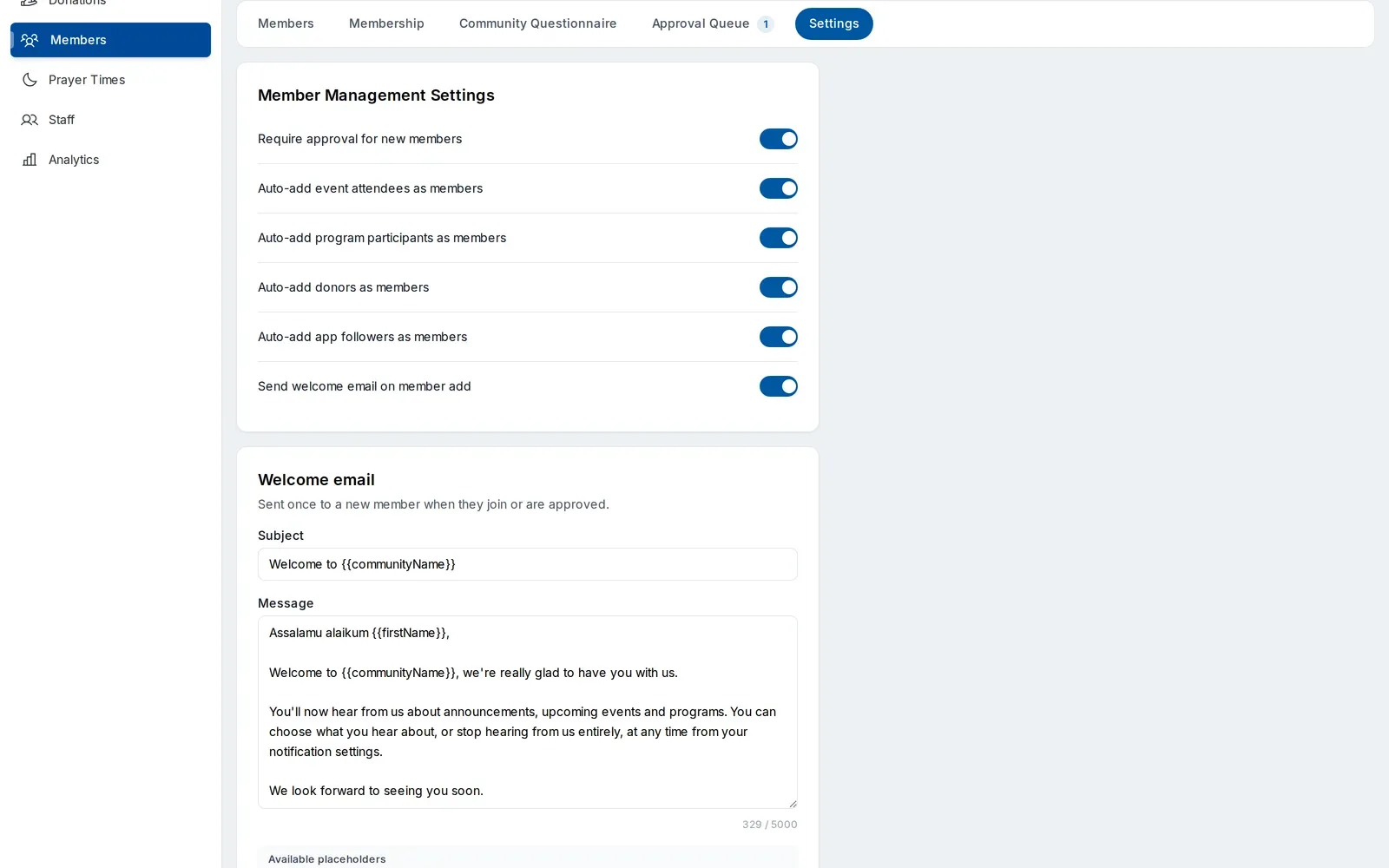This screenshot has width=1389, height=868.
Task: Disable Require approval for new members
Action: (x=779, y=139)
